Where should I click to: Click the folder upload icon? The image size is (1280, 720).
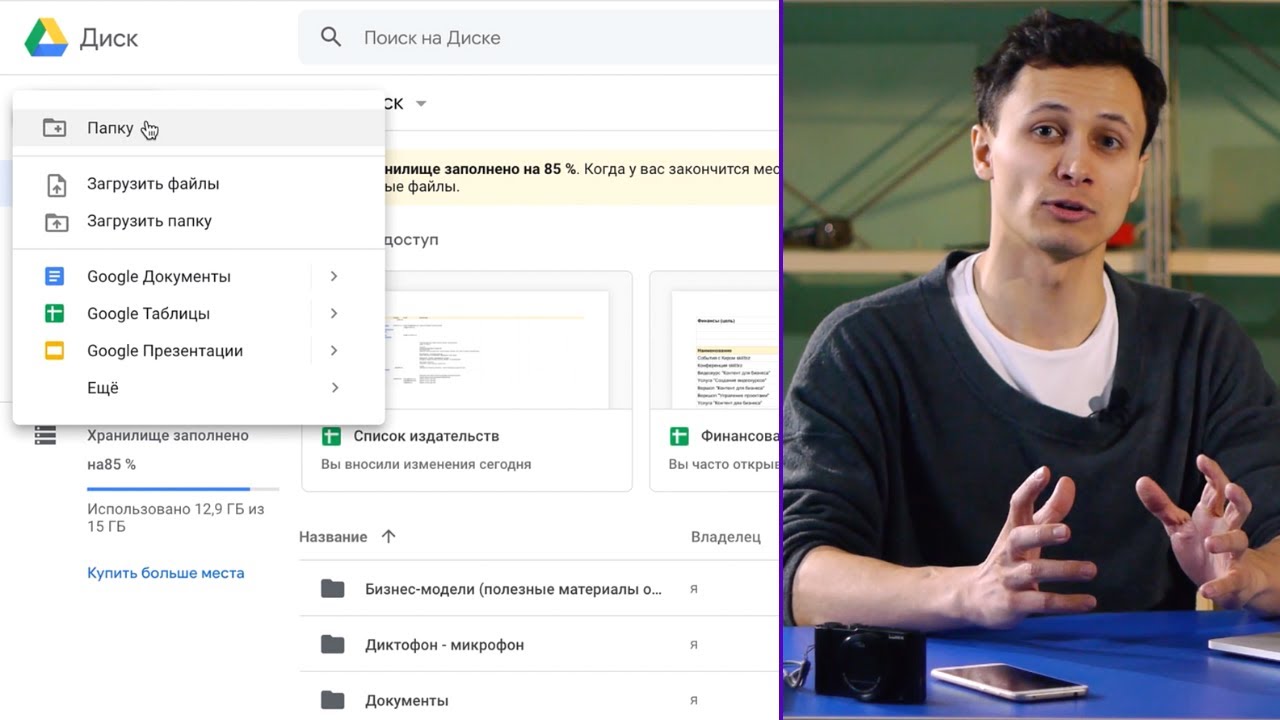pyautogui.click(x=57, y=221)
